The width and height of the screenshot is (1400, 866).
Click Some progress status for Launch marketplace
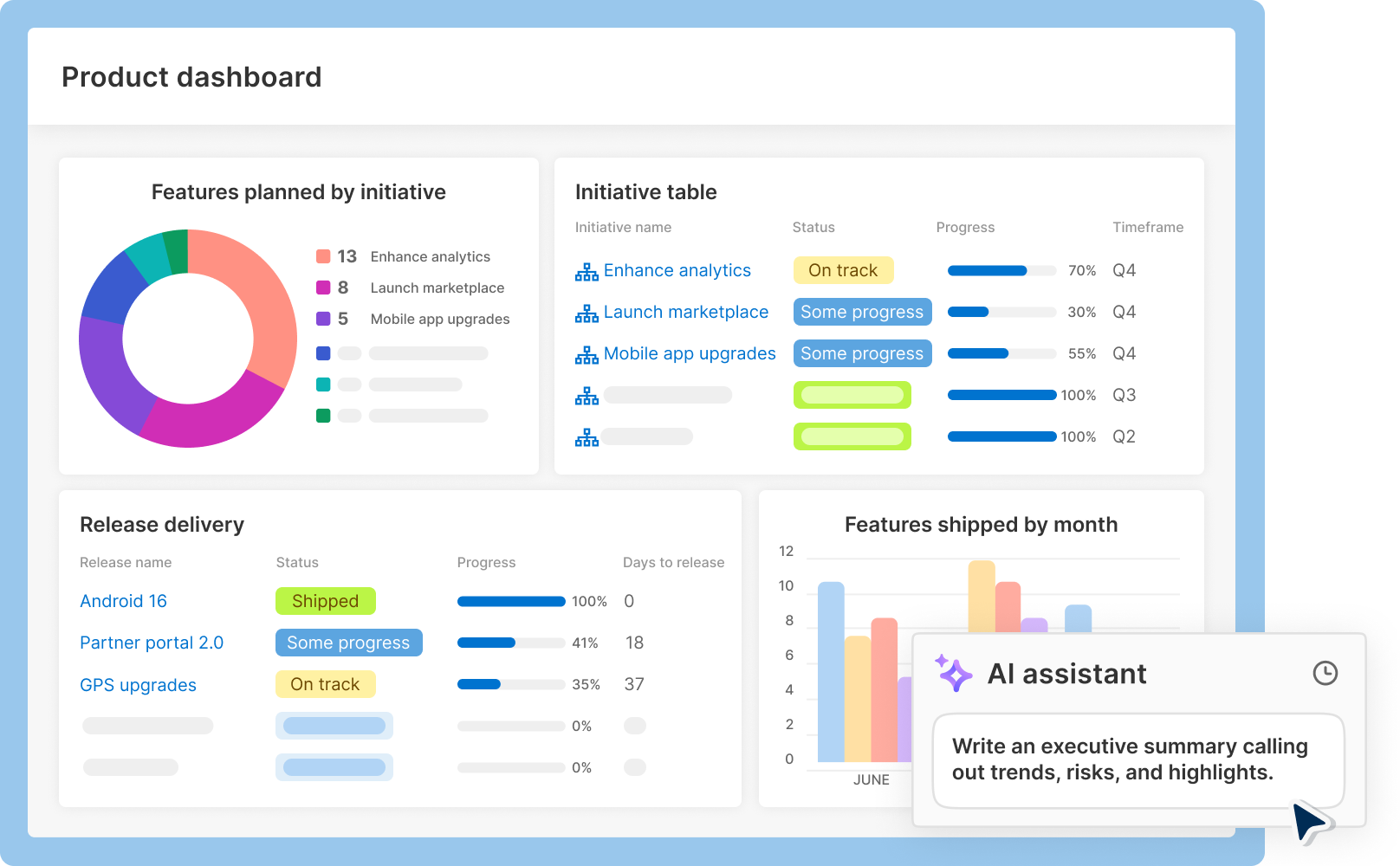862,312
